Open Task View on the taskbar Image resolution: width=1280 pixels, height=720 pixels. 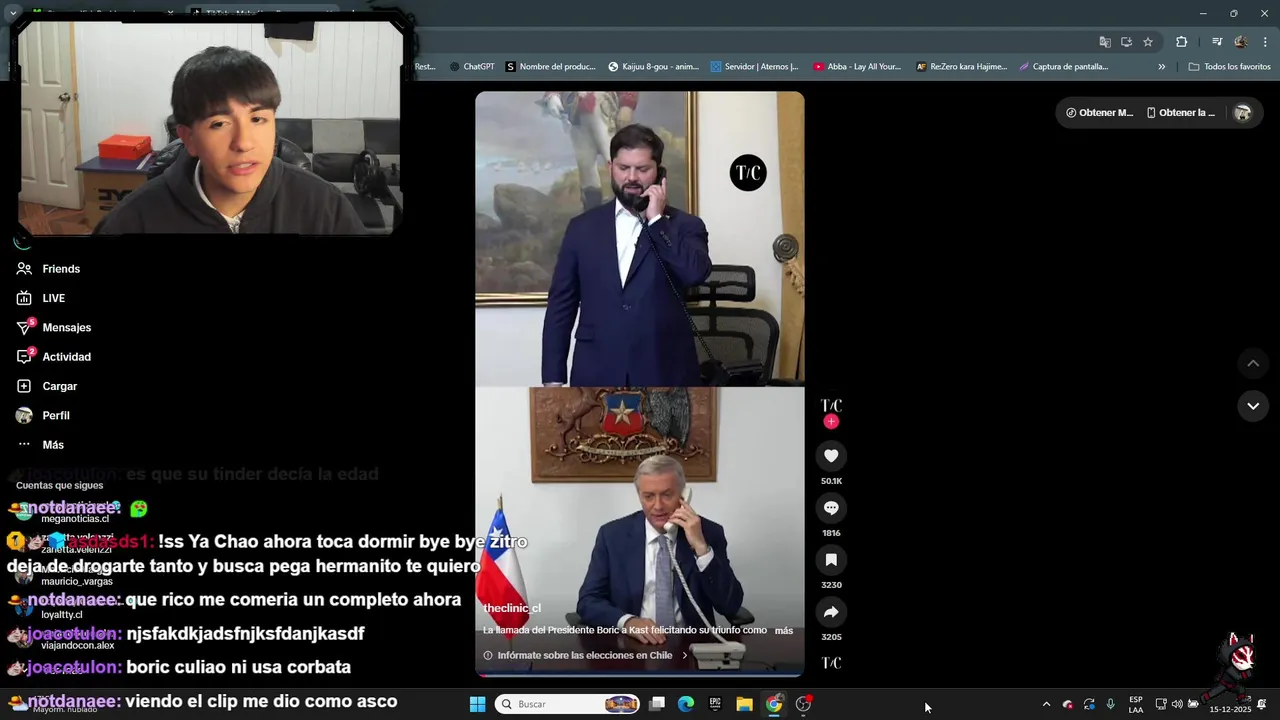click(657, 704)
